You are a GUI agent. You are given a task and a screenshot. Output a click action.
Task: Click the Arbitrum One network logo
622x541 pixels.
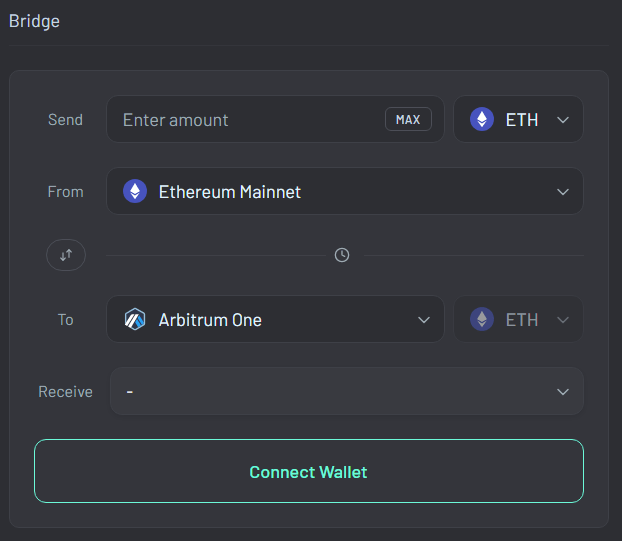pos(135,320)
